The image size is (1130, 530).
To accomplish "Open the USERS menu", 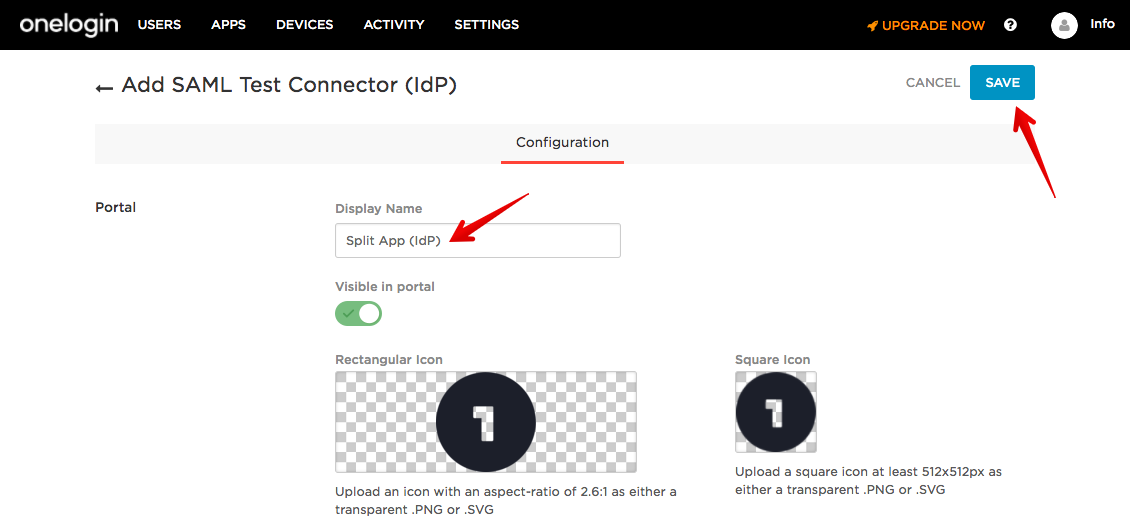I will click(x=159, y=25).
